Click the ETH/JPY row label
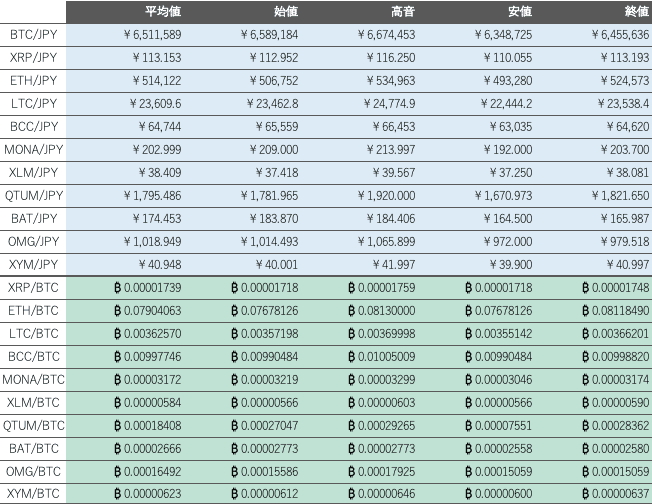 coord(33,80)
